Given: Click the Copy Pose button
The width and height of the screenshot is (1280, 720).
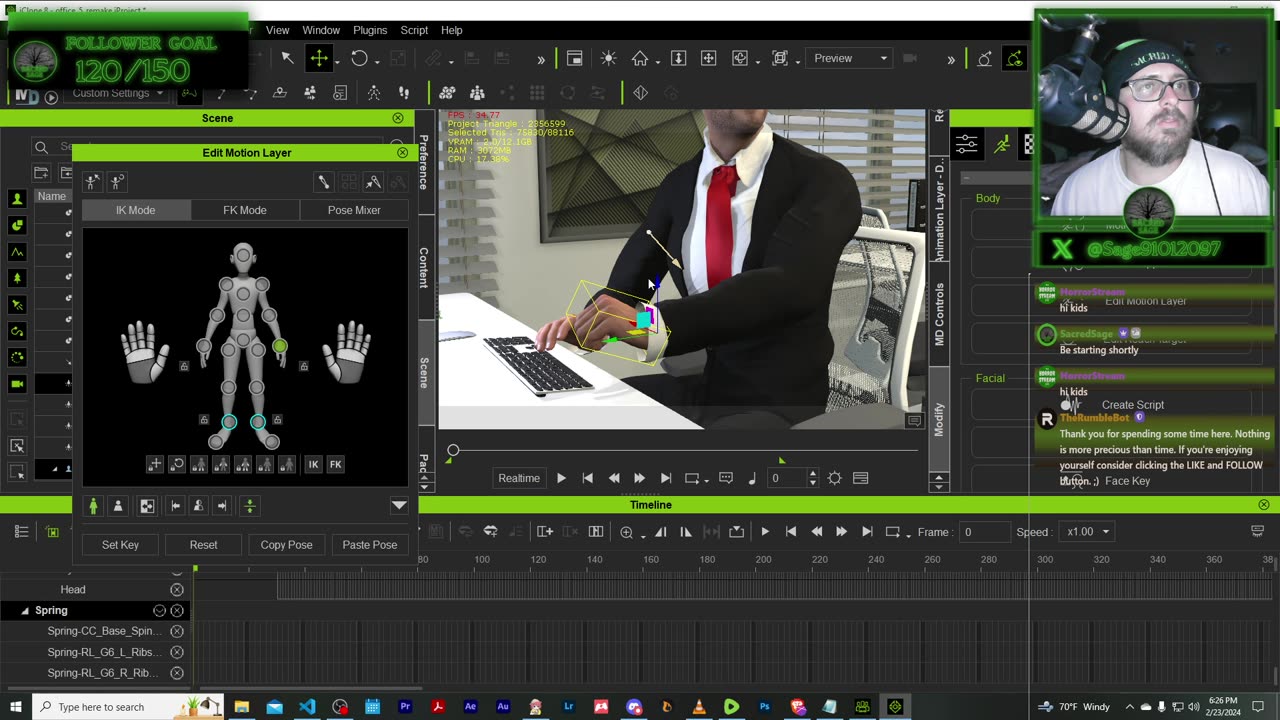Looking at the screenshot, I should tap(286, 545).
